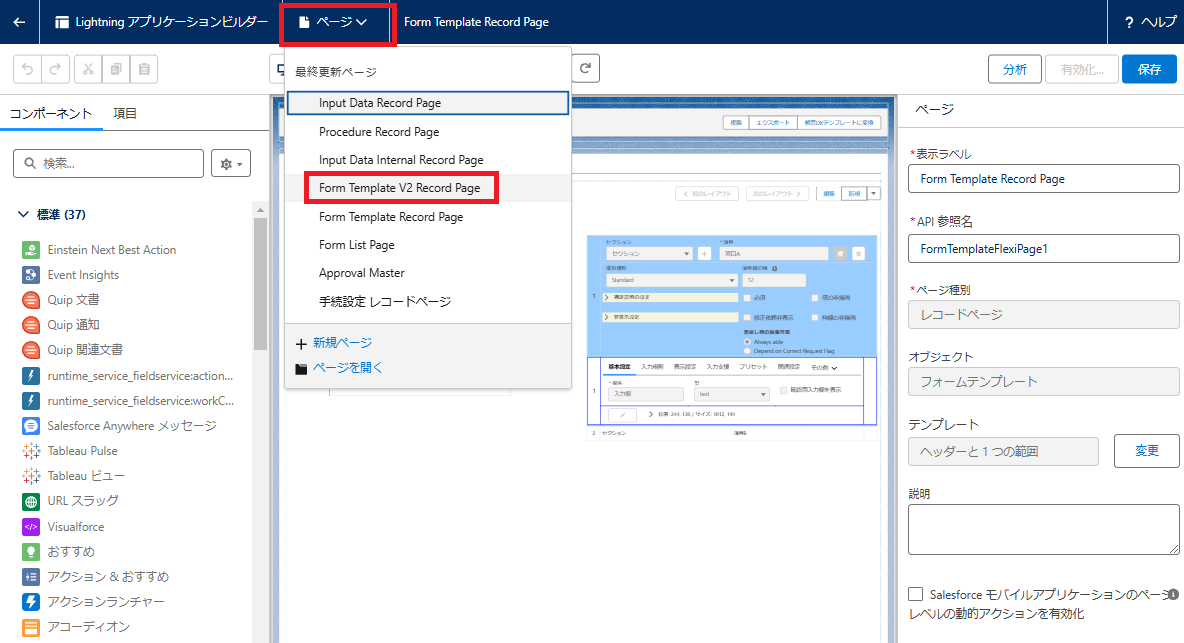Choose Input Data Internal Record Page
The height and width of the screenshot is (643, 1184).
coord(427,160)
